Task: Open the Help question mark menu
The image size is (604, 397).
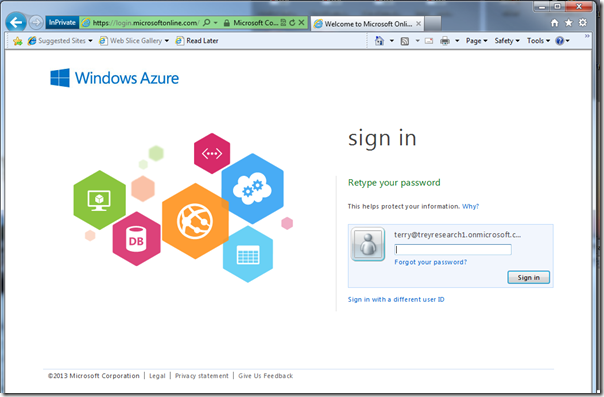Action: pyautogui.click(x=562, y=41)
